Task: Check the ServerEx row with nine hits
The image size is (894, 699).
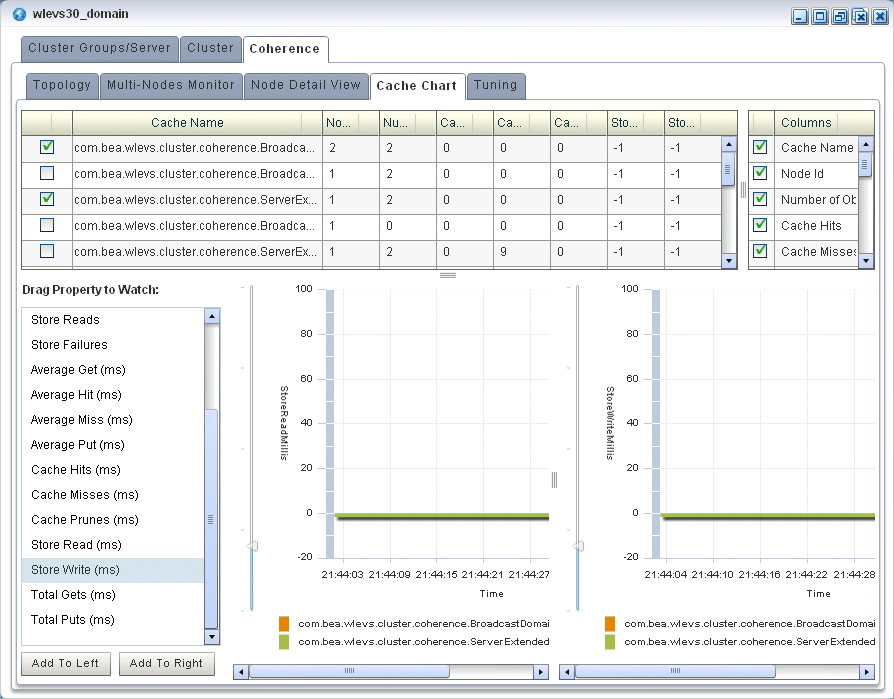Action: 47,251
